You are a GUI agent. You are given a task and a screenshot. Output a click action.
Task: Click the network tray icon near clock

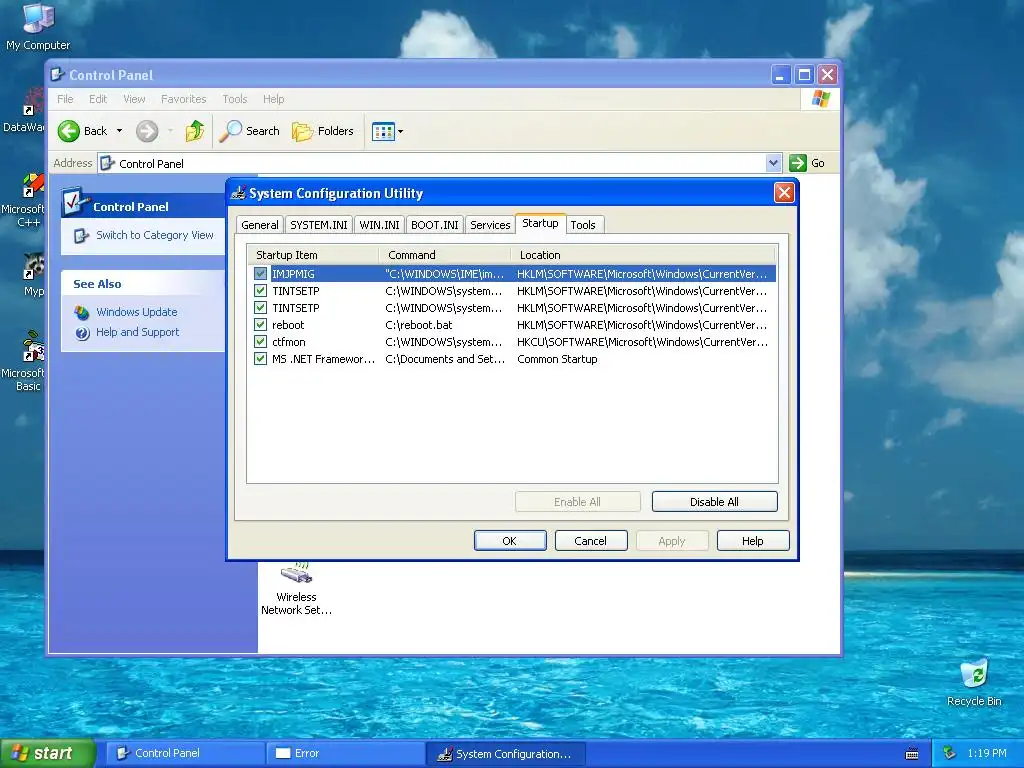click(x=950, y=753)
